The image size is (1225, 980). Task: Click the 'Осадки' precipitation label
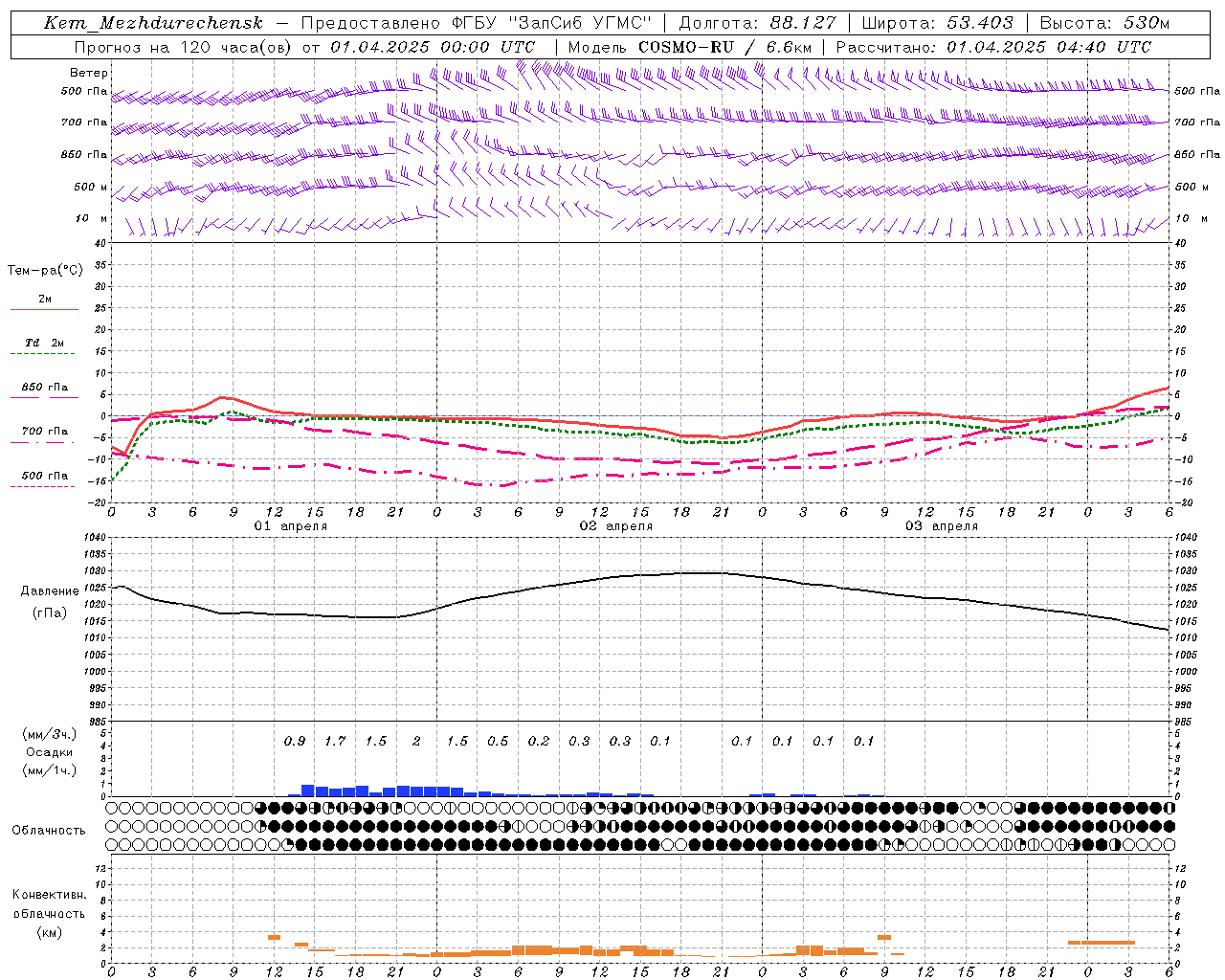pyautogui.click(x=50, y=752)
